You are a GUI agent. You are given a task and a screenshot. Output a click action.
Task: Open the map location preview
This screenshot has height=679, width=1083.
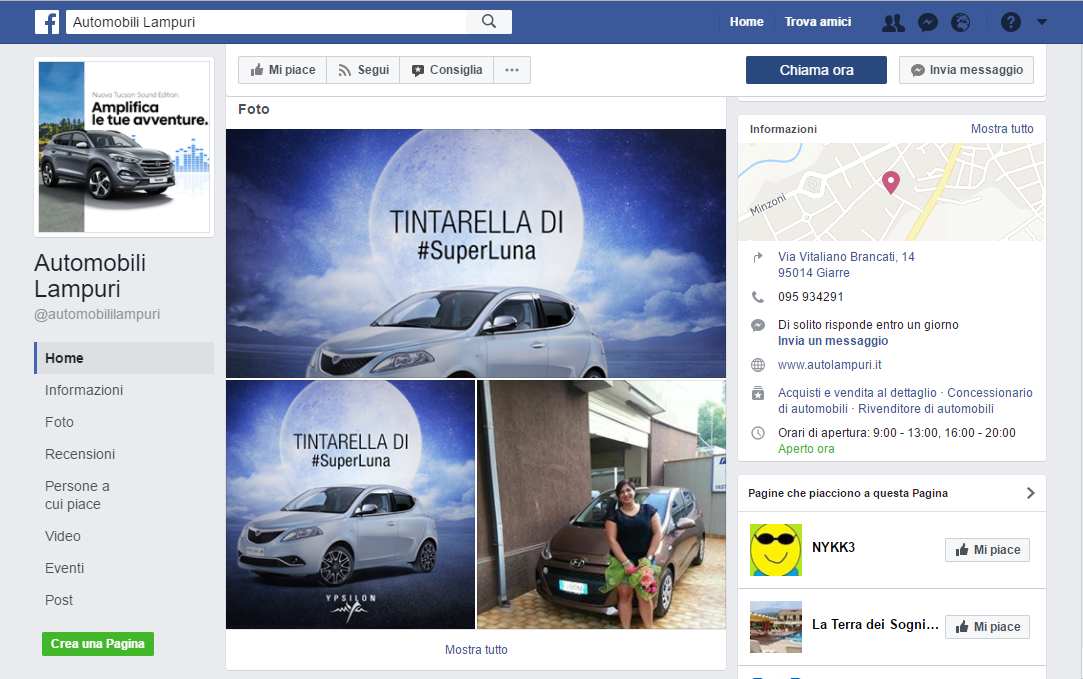(892, 192)
